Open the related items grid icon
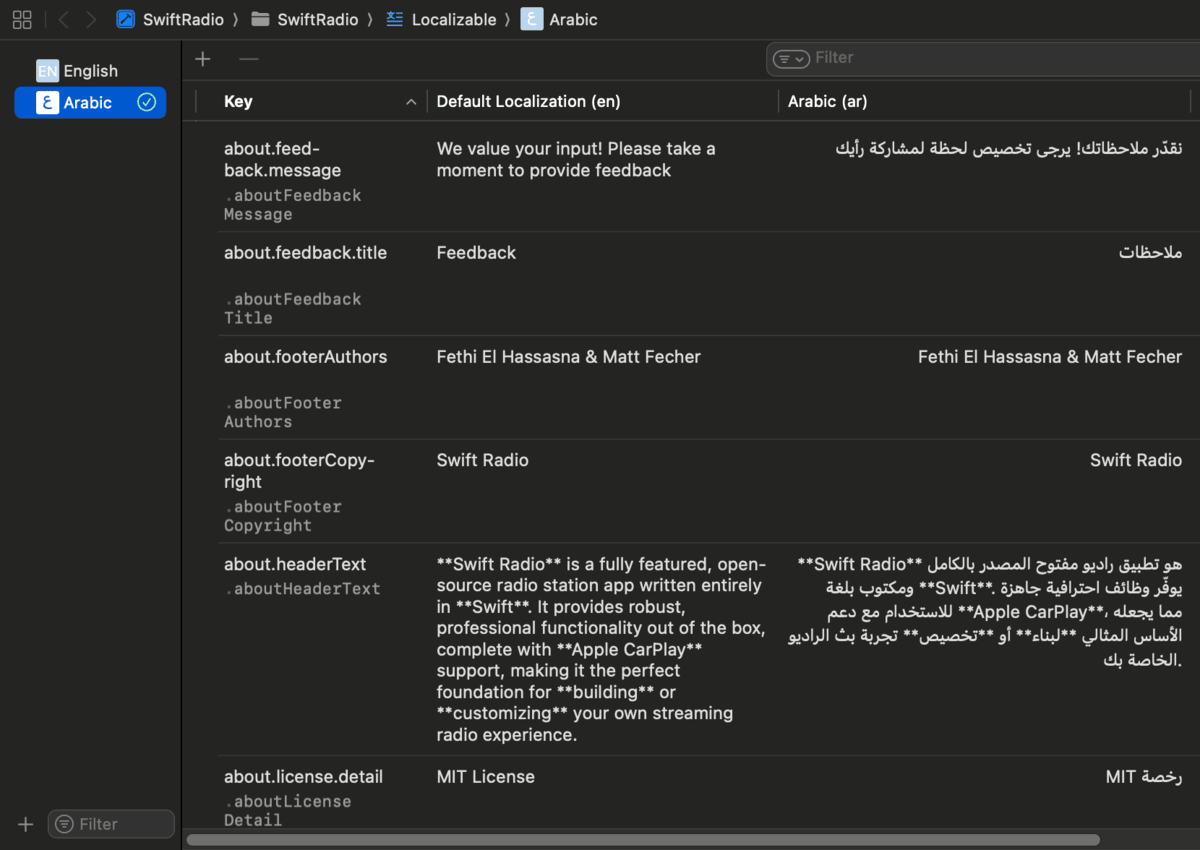Viewport: 1200px width, 850px height. pos(22,19)
